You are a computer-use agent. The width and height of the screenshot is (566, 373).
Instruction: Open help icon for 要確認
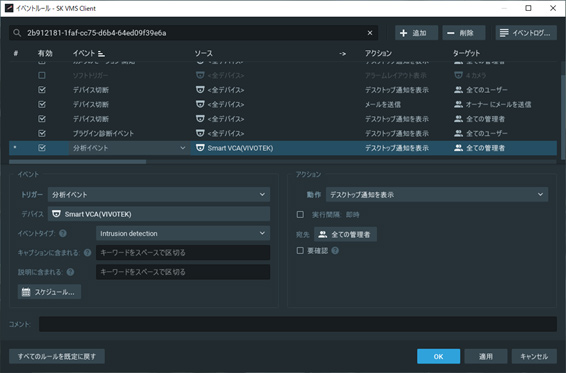pyautogui.click(x=335, y=251)
